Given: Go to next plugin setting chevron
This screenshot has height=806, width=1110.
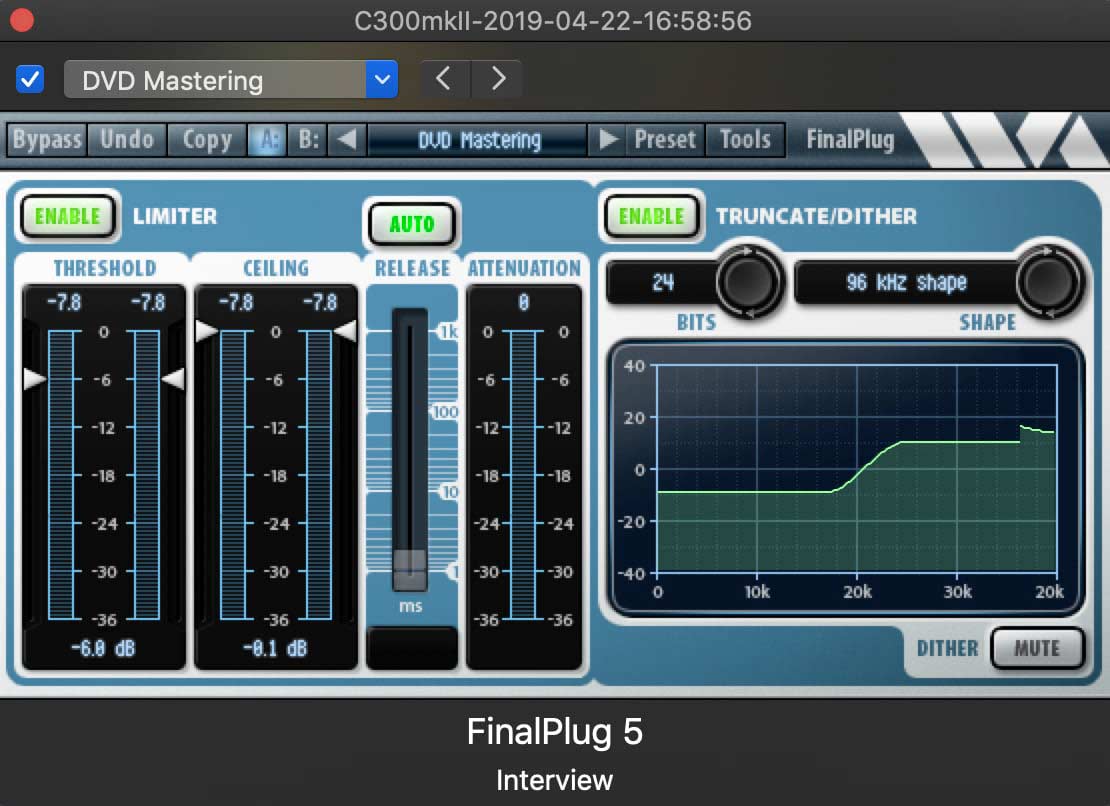Looking at the screenshot, I should [498, 79].
